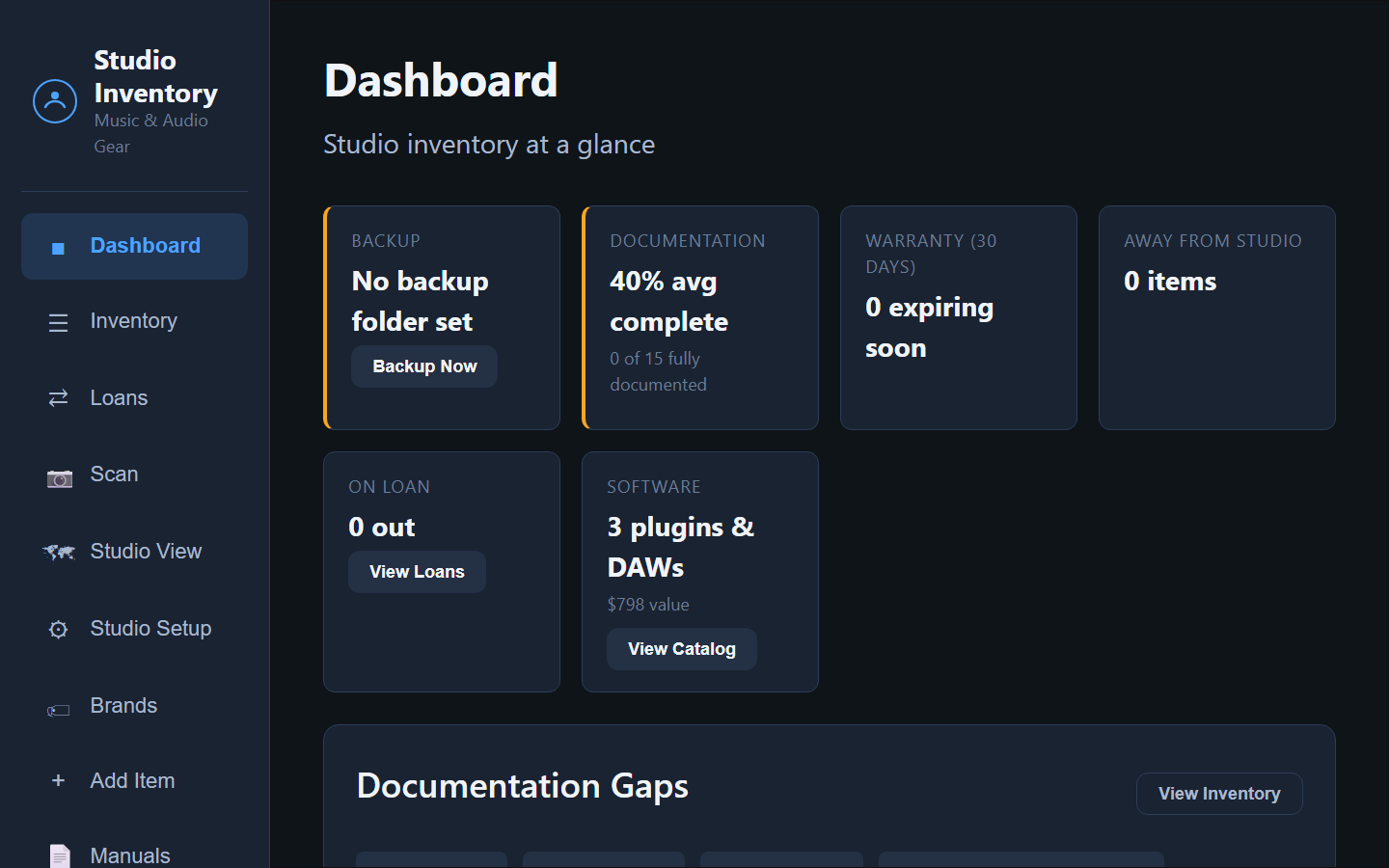The width and height of the screenshot is (1389, 868).
Task: Click '0 items' in Away From Studio card
Action: pyautogui.click(x=1170, y=282)
